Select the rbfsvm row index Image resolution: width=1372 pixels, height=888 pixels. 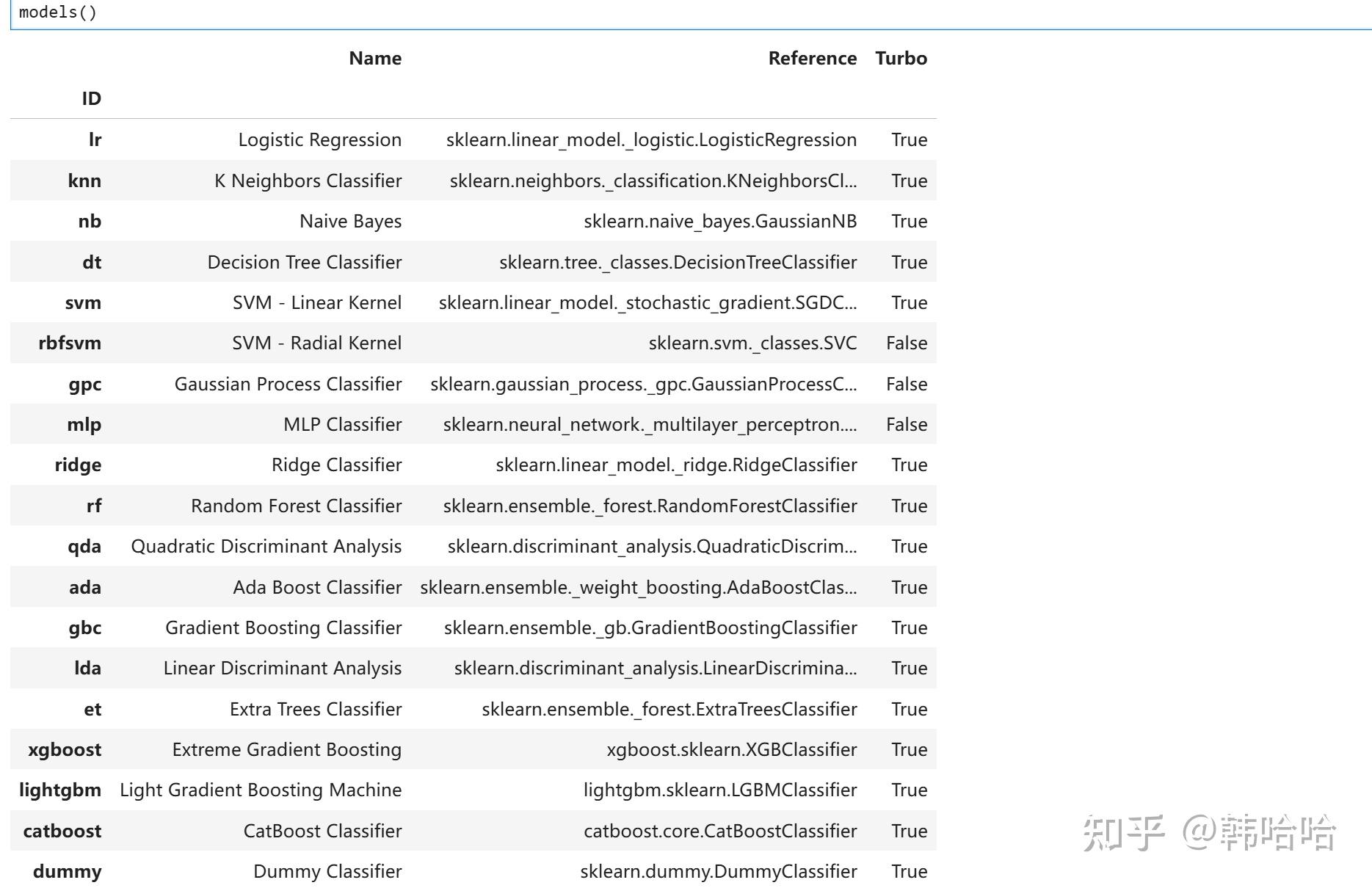(x=70, y=343)
